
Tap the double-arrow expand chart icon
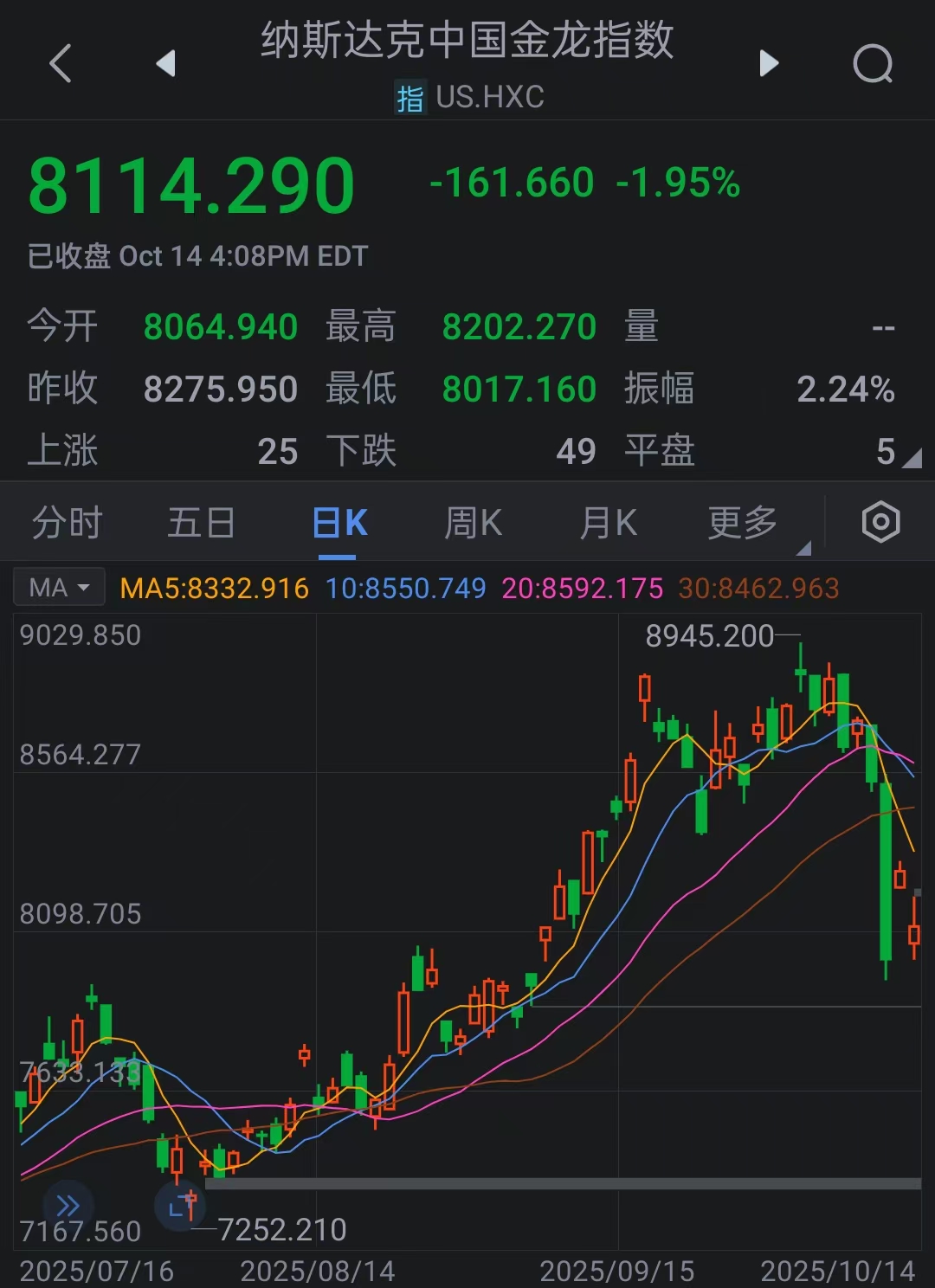coord(68,1205)
